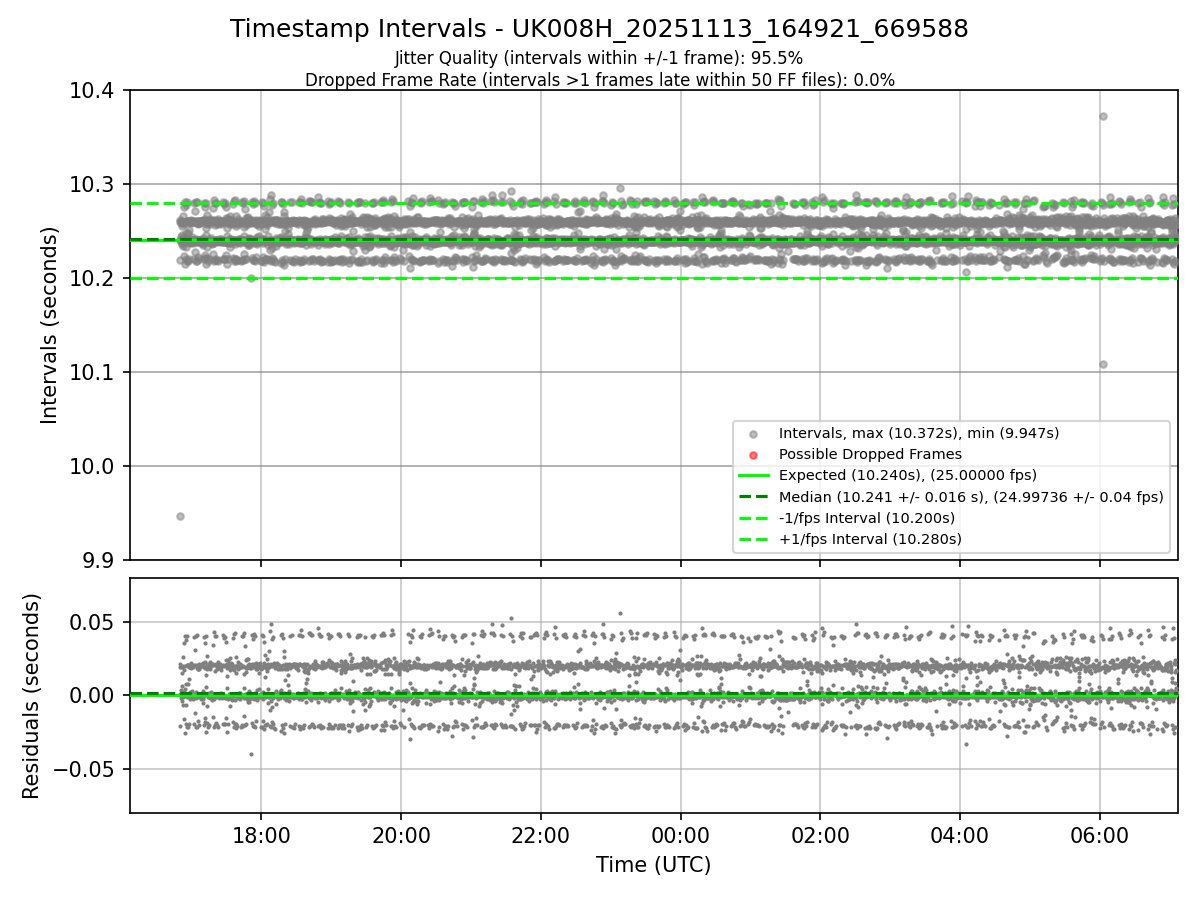Click the x-axis tick label 04:00

[x=960, y=835]
